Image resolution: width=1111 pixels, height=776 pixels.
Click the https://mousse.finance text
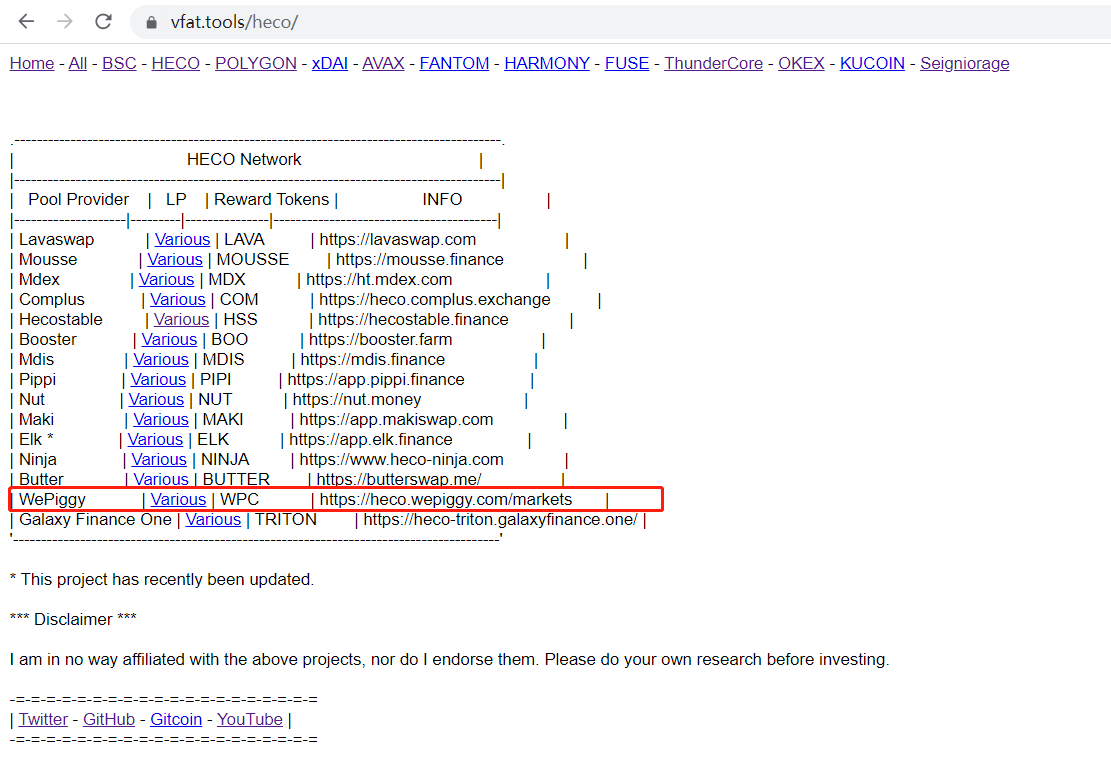click(419, 259)
